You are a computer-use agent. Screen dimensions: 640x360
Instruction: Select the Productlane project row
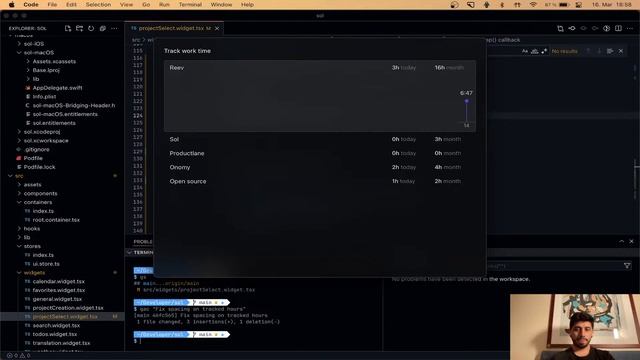pos(320,153)
